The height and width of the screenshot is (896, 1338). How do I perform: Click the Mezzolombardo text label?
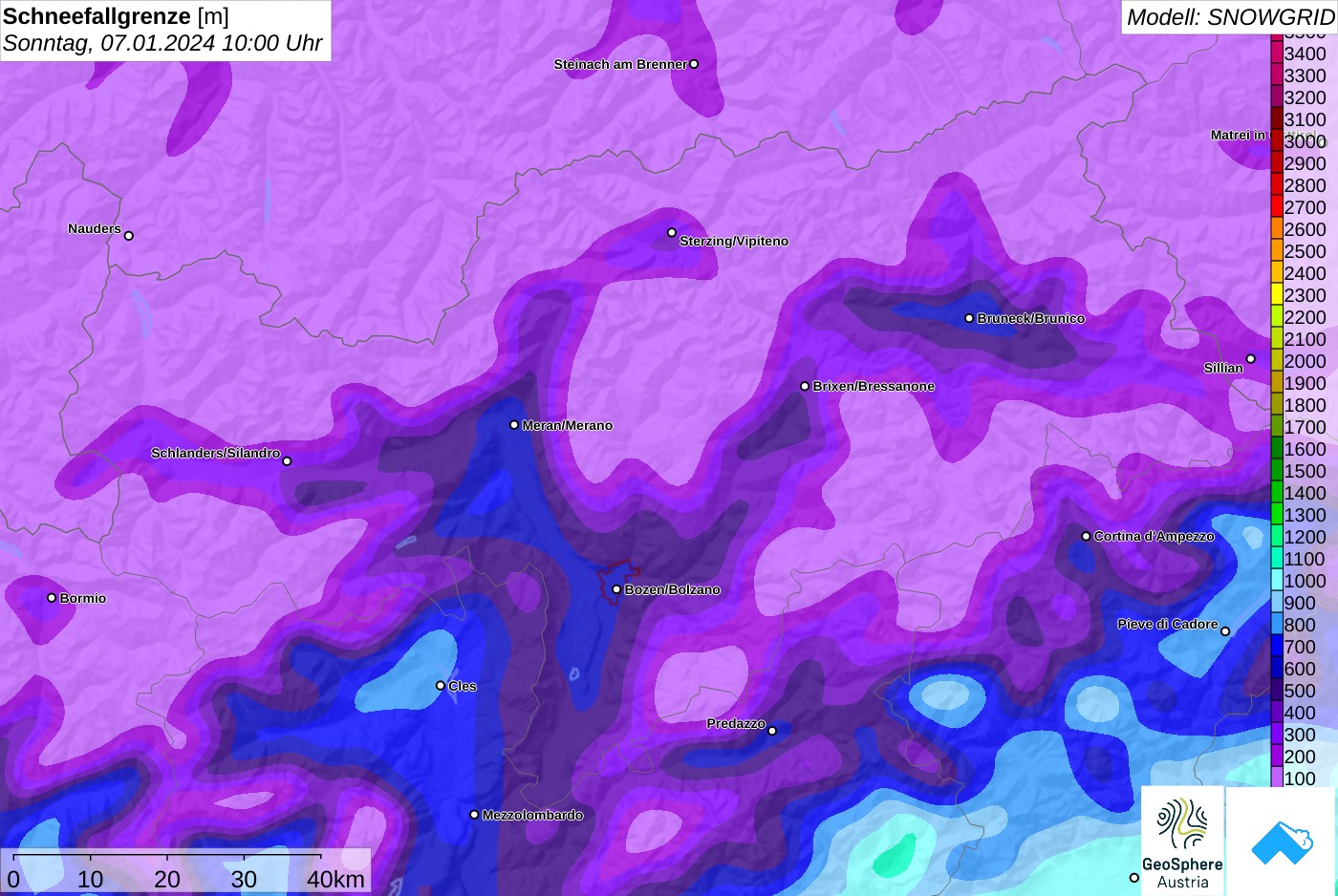click(x=532, y=816)
